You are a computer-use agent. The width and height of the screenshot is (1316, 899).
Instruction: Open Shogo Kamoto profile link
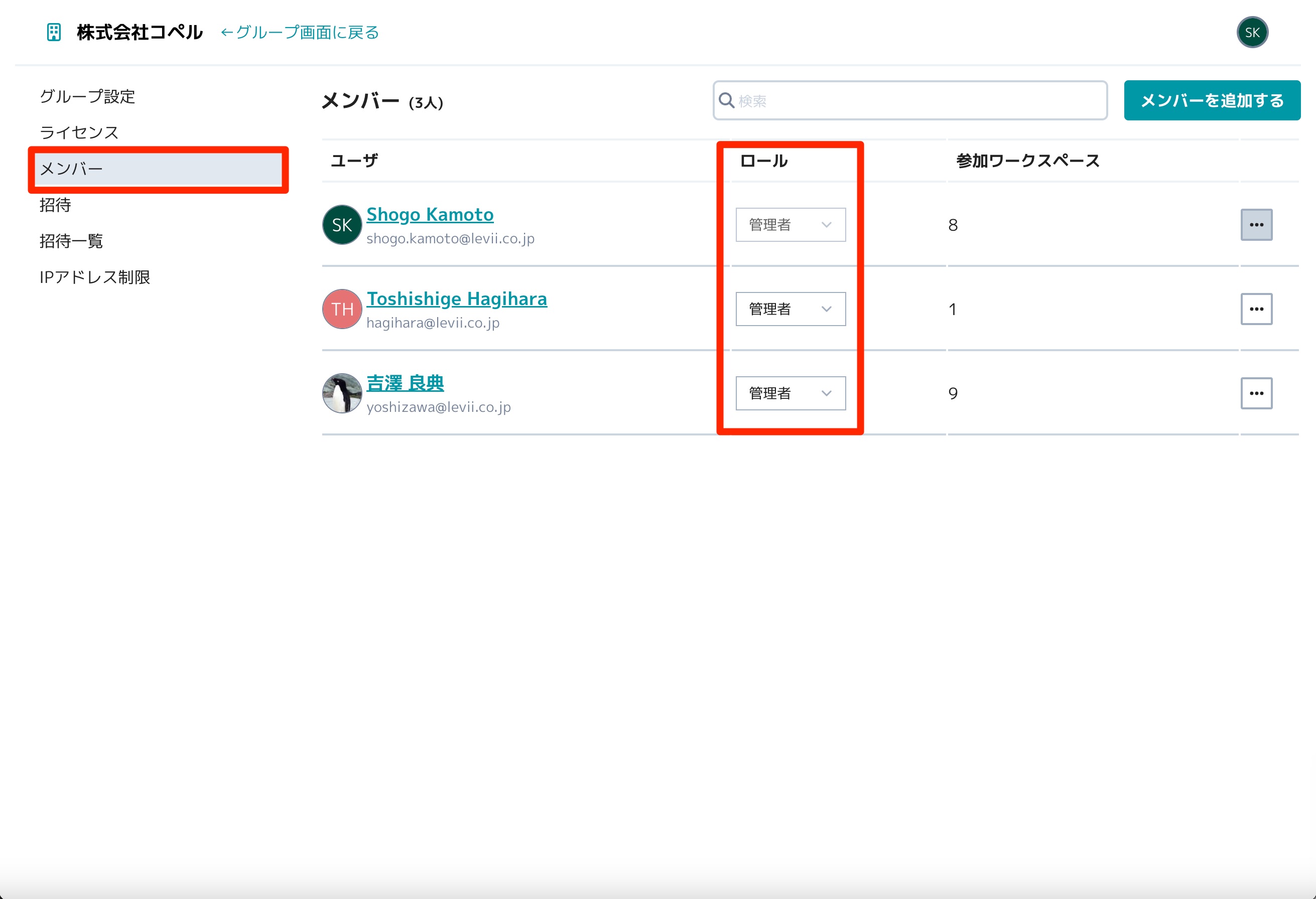[x=430, y=215]
